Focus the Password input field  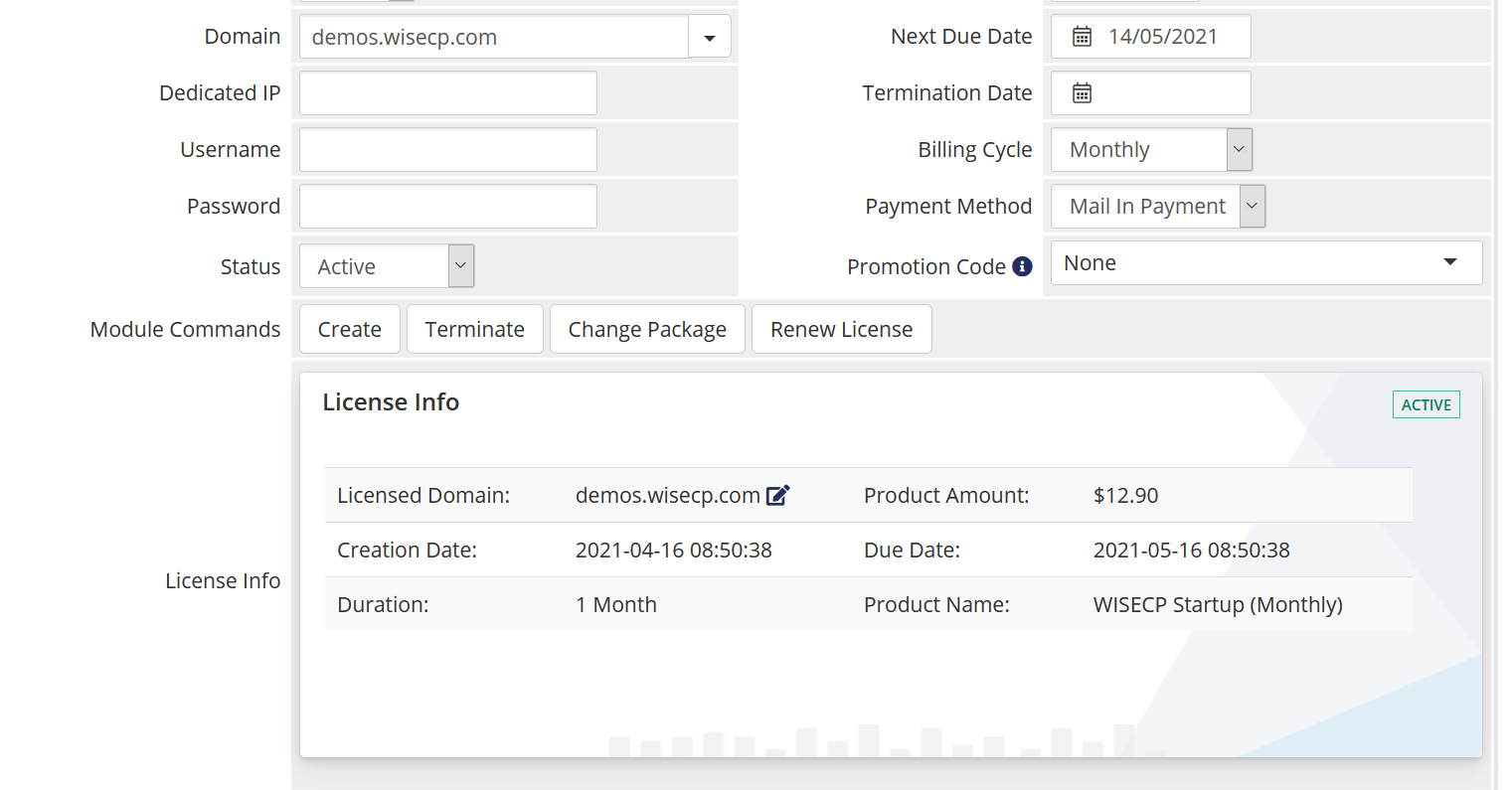point(448,207)
